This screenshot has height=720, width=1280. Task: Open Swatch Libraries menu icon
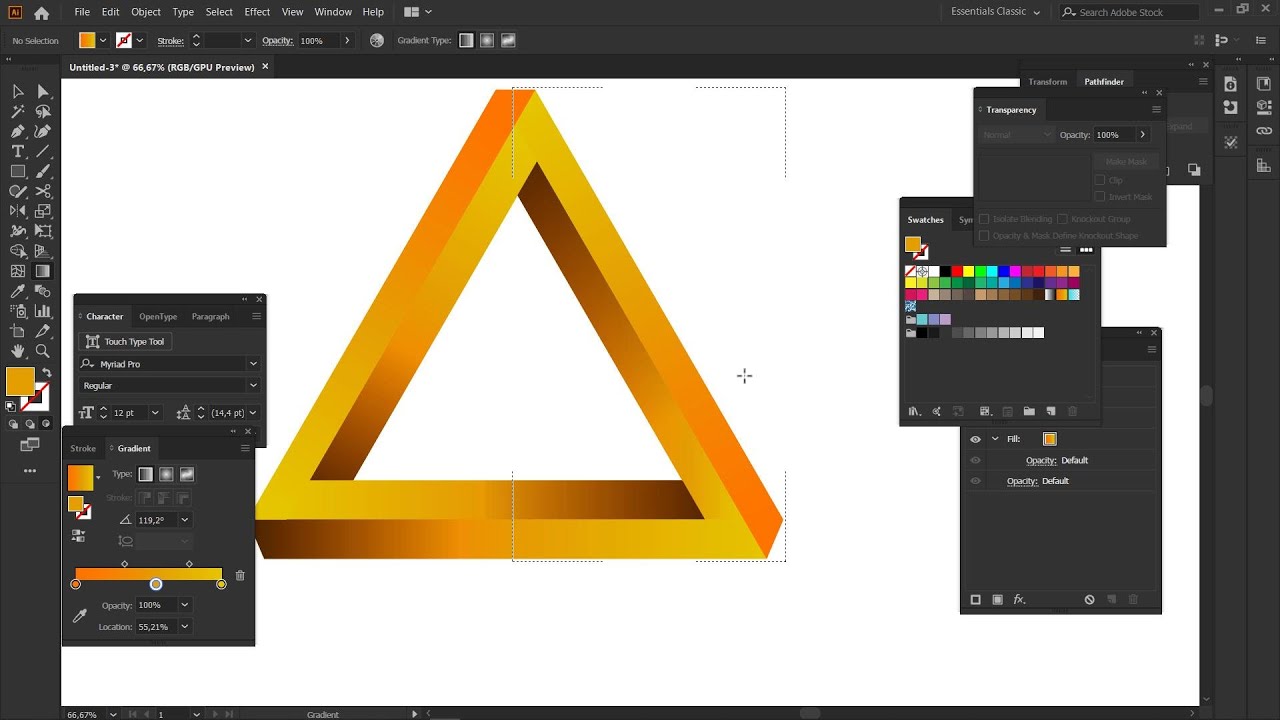click(x=914, y=411)
